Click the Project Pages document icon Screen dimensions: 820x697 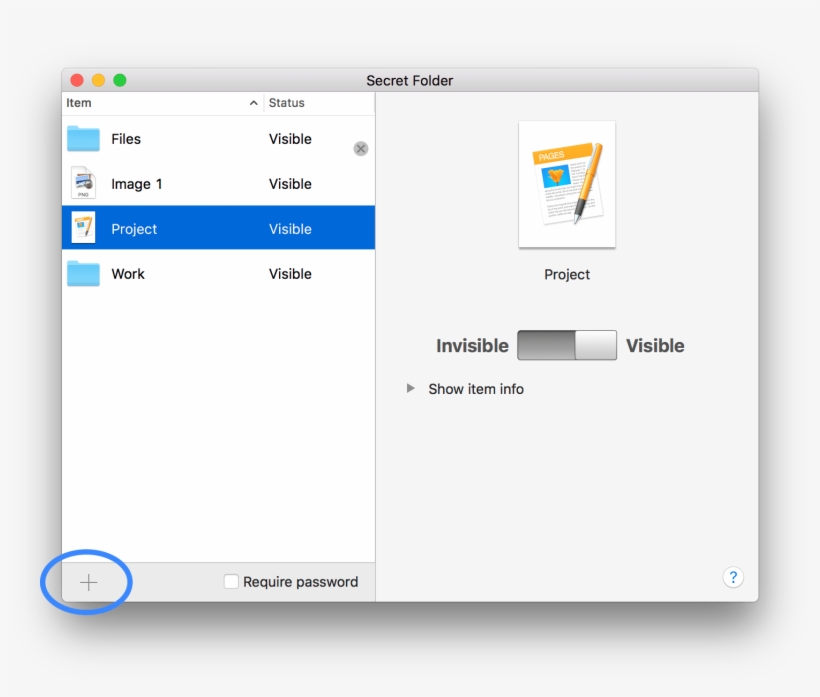pyautogui.click(x=84, y=228)
